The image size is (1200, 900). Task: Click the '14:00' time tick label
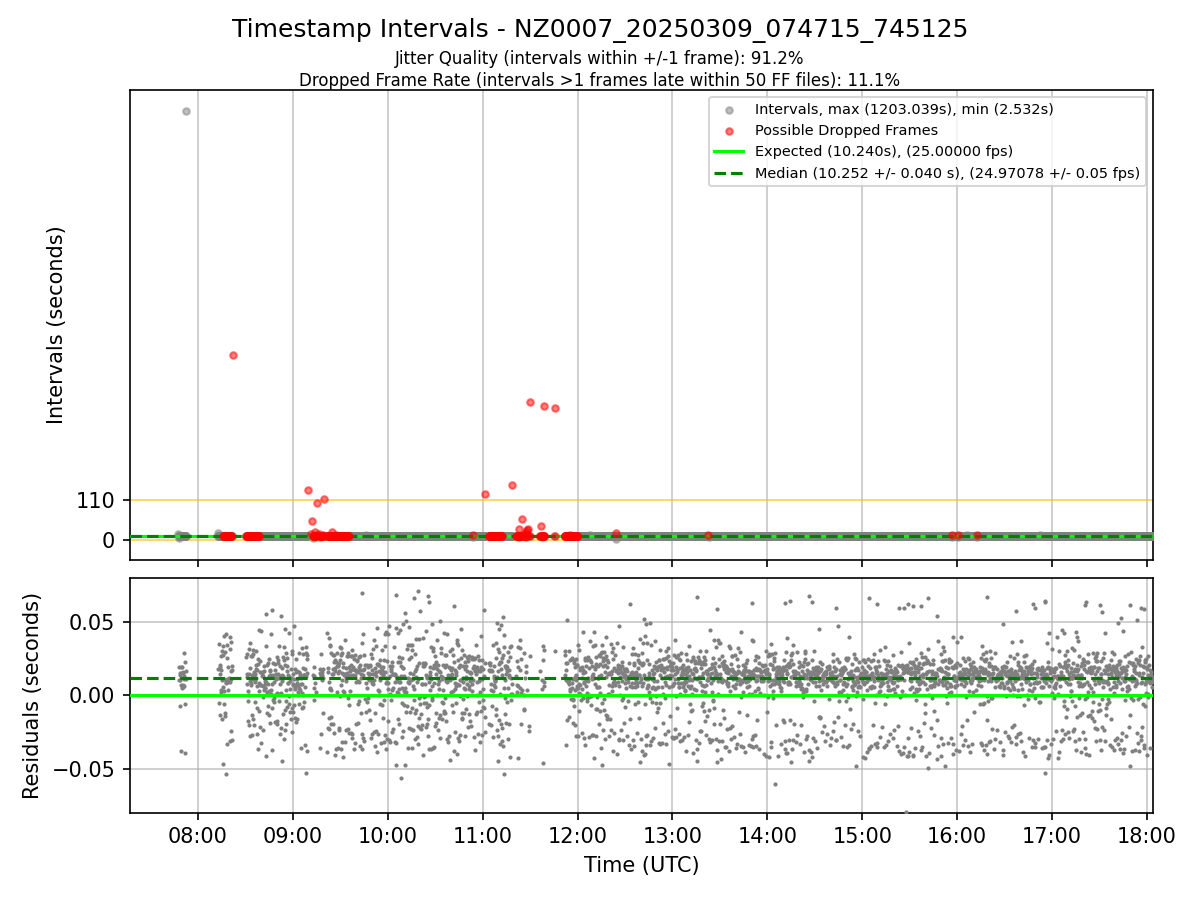click(767, 835)
